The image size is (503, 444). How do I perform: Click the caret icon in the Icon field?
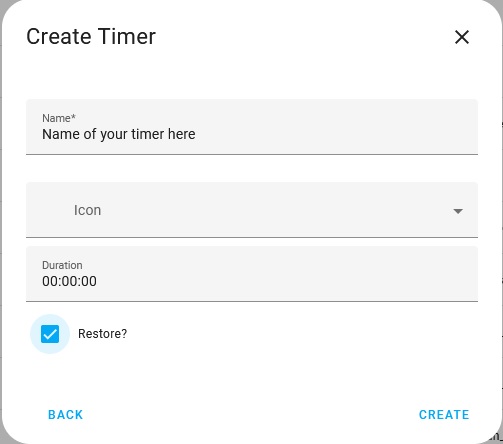(458, 211)
